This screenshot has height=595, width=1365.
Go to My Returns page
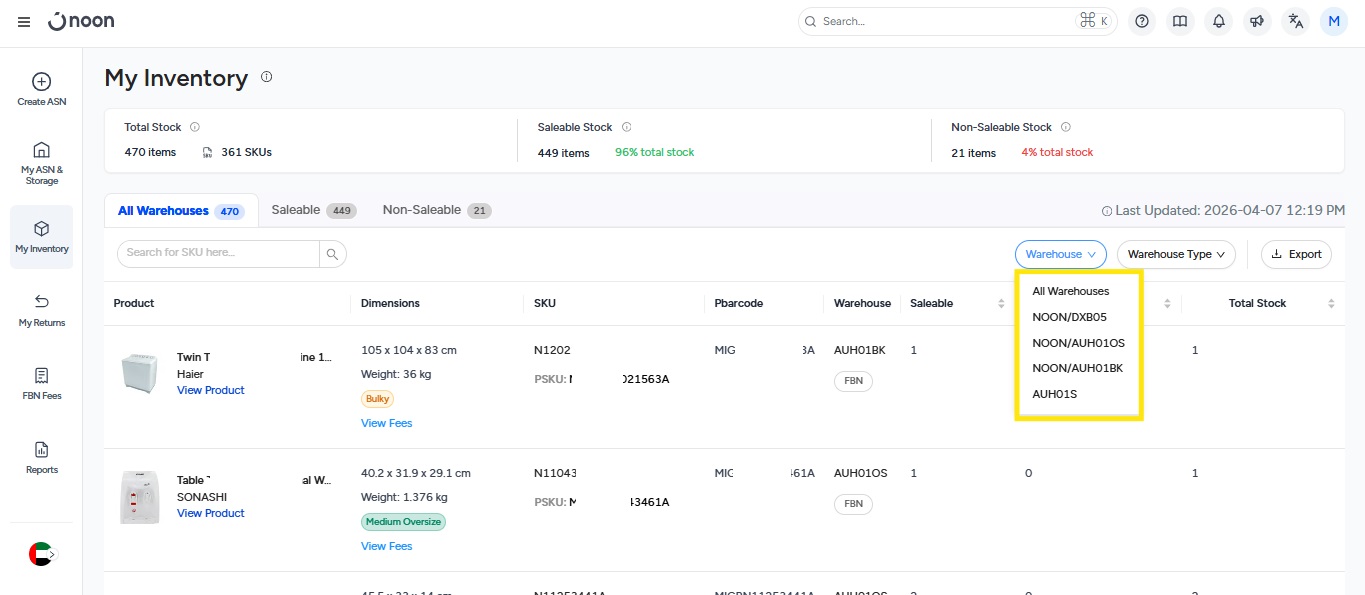click(41, 310)
